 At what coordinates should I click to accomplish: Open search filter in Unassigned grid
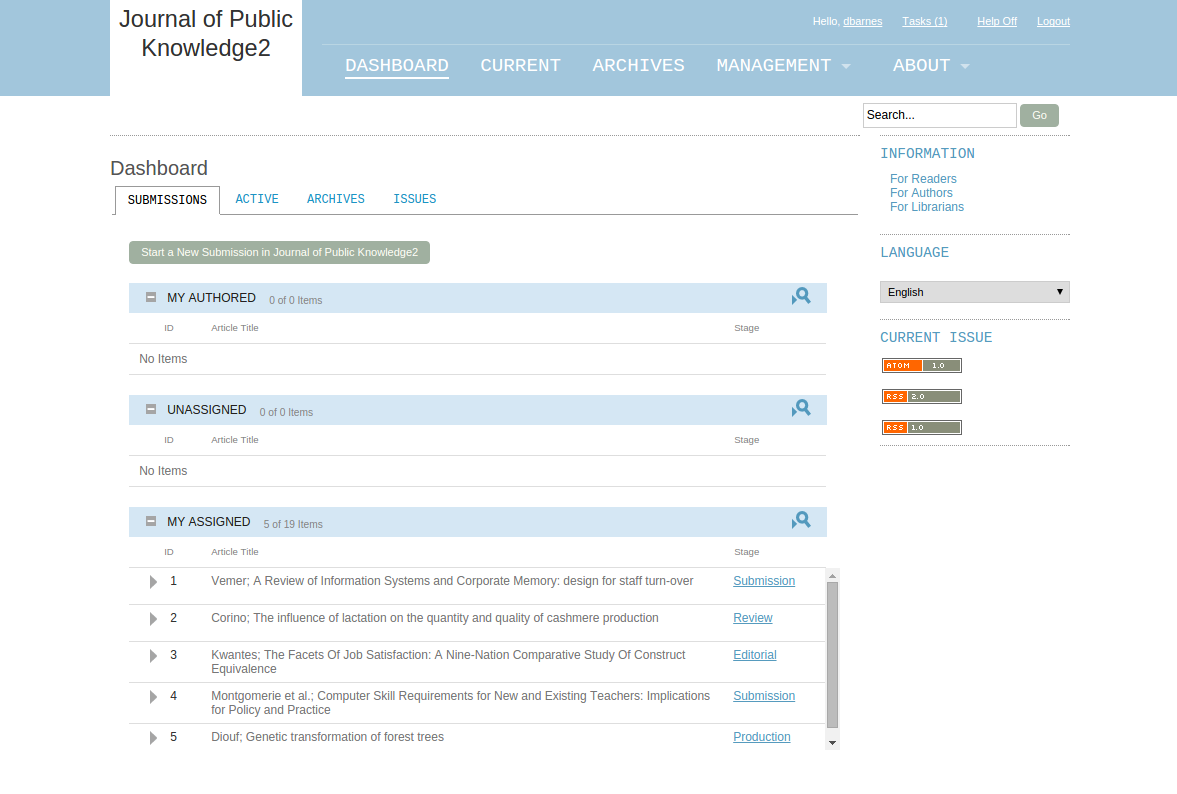pos(801,409)
